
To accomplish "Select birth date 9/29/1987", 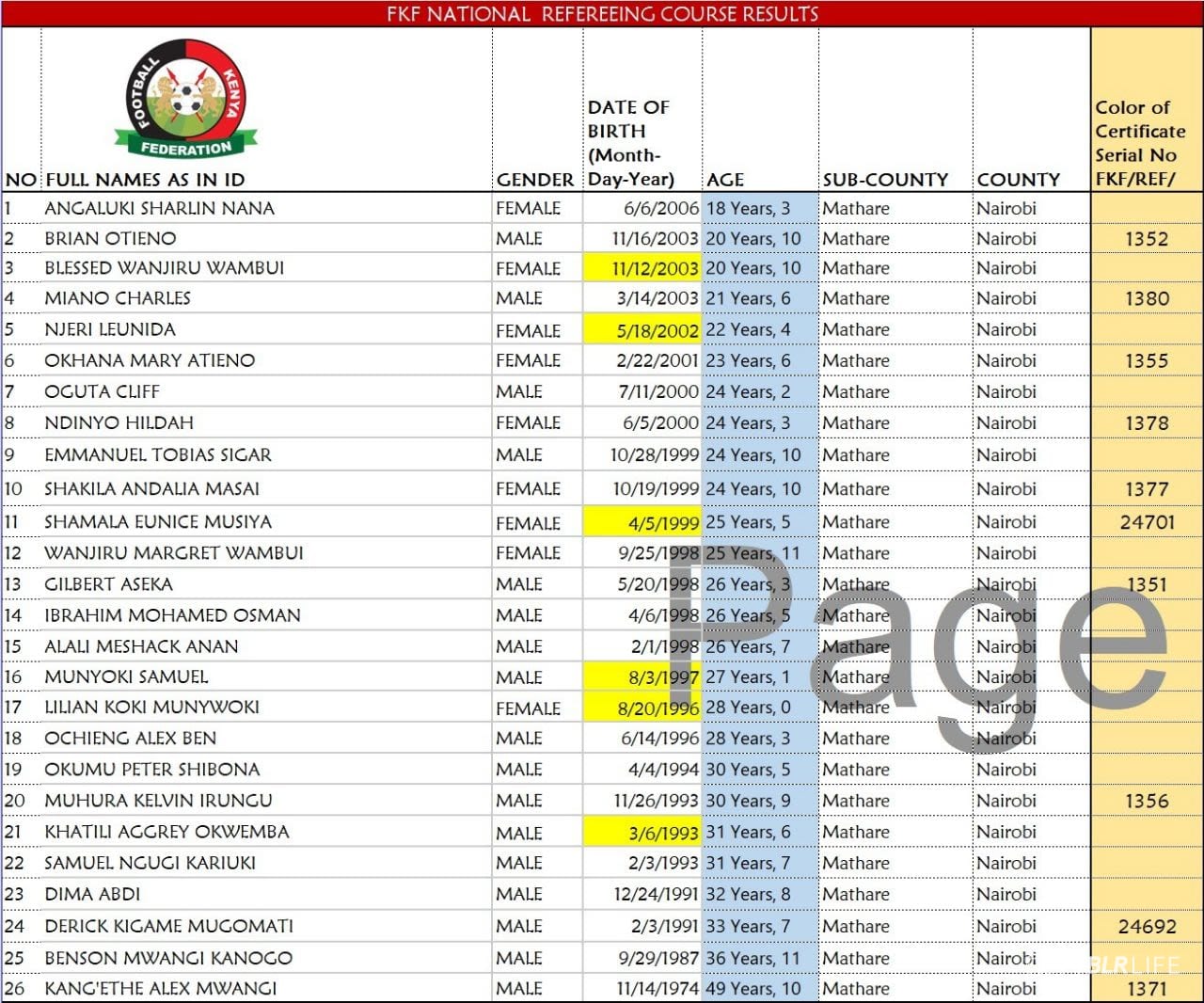I will (x=658, y=958).
